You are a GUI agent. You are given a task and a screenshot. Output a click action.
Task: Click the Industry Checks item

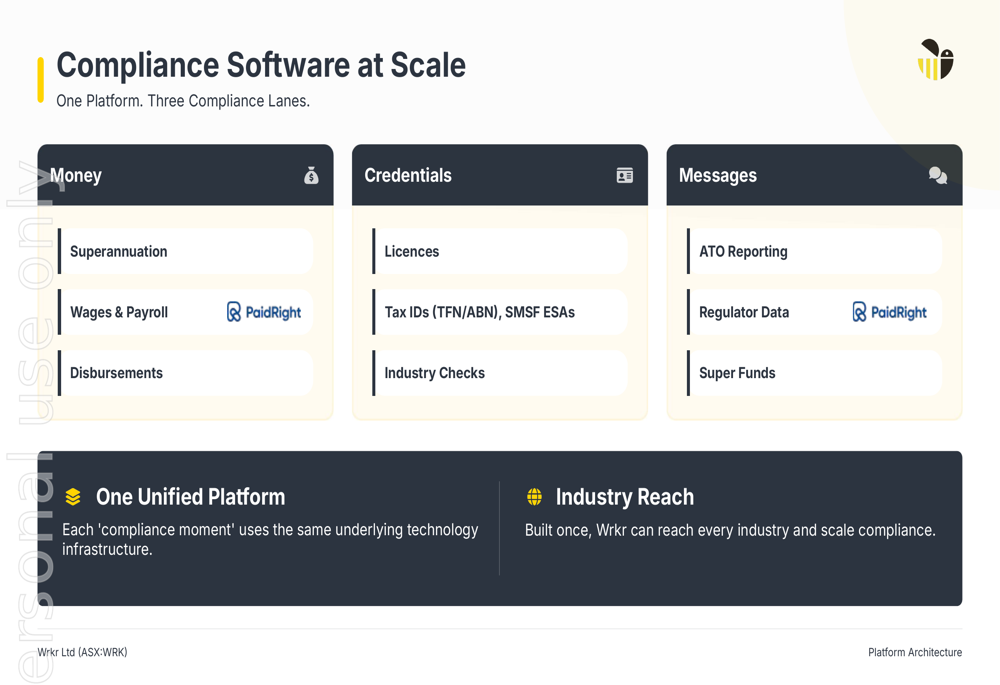click(500, 372)
